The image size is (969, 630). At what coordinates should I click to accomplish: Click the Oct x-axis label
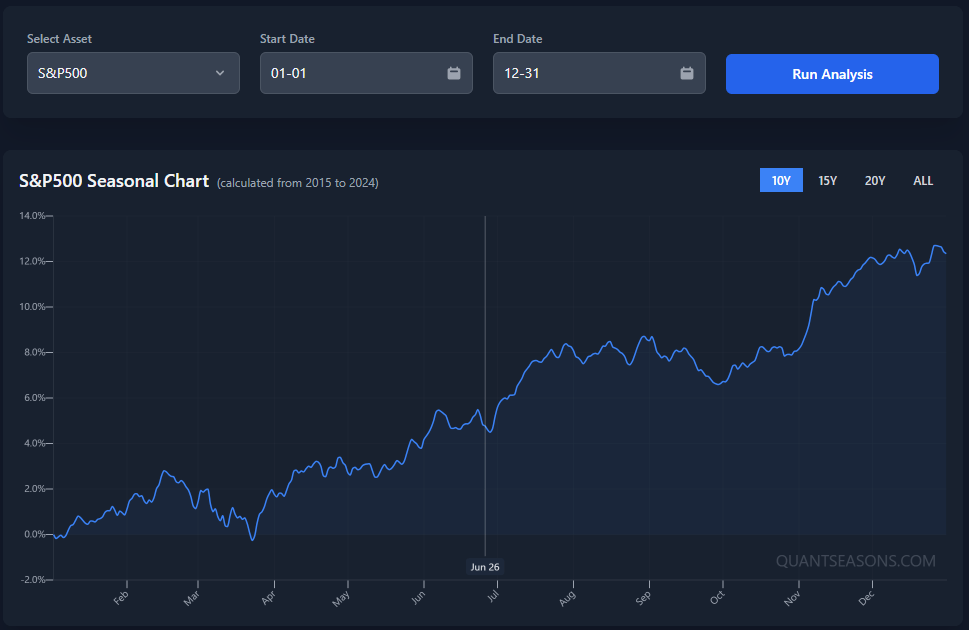(x=717, y=597)
